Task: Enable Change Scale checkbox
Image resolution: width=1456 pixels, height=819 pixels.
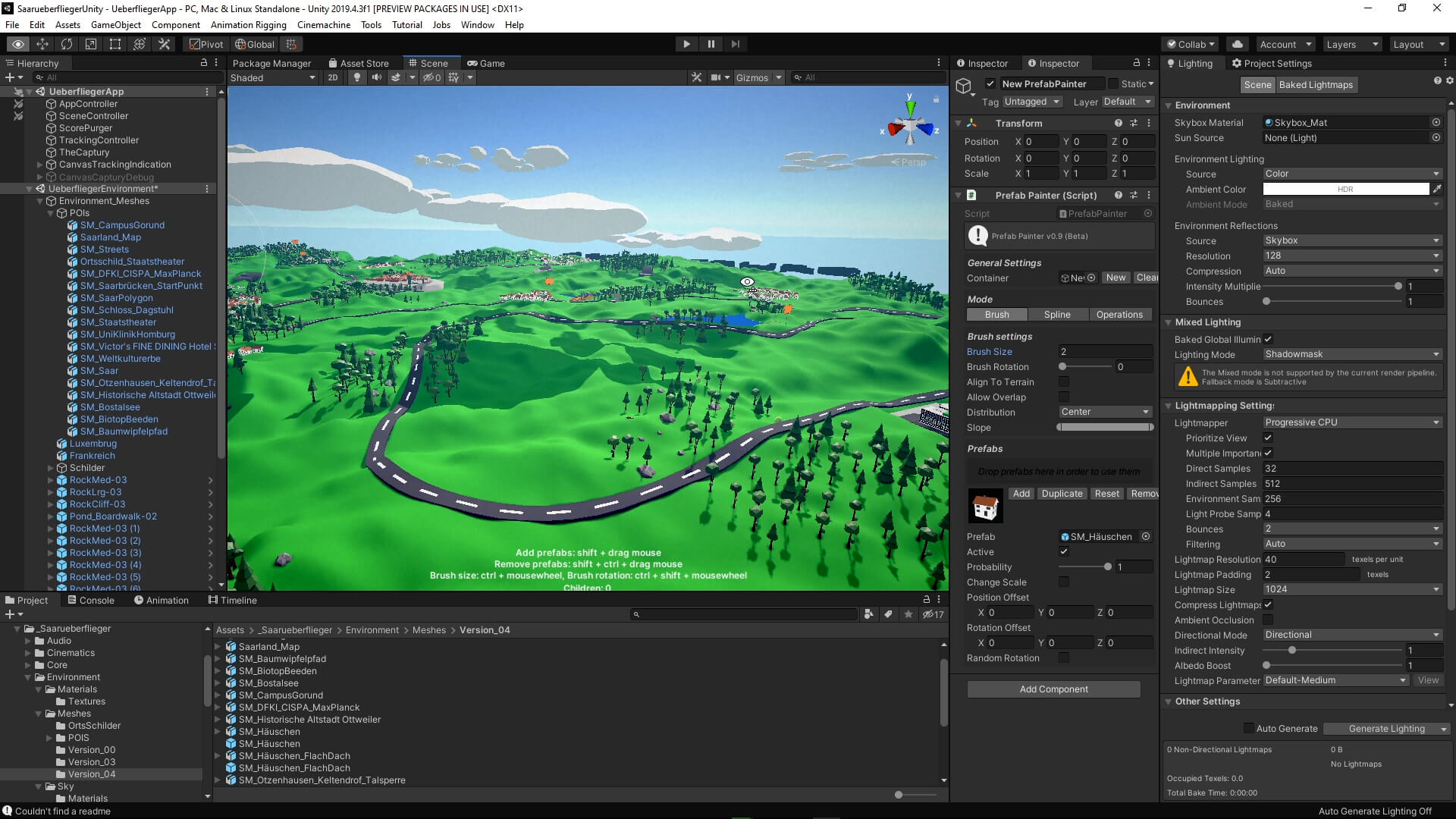Action: [1063, 582]
